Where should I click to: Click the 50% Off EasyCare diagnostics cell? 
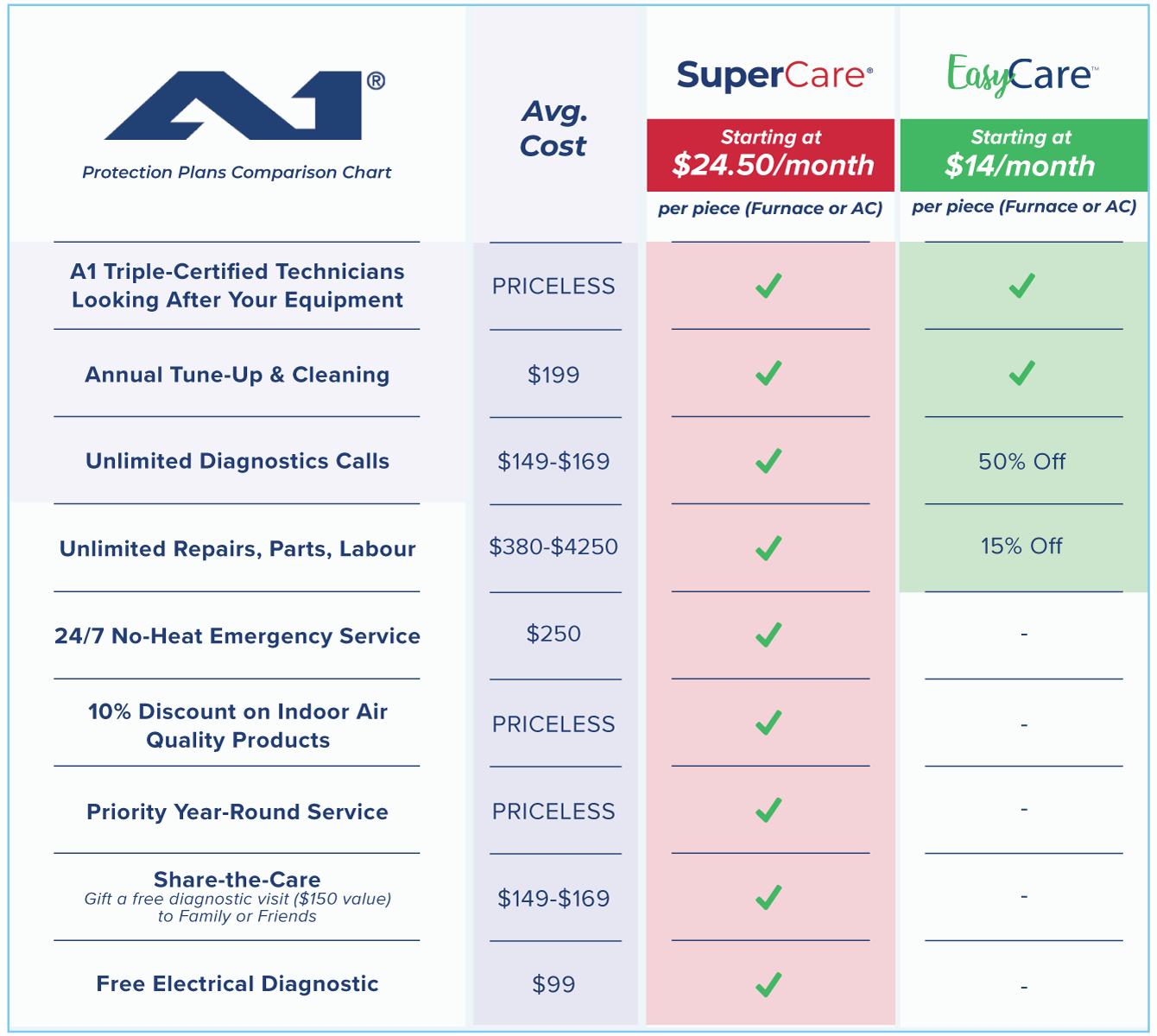tap(1022, 462)
